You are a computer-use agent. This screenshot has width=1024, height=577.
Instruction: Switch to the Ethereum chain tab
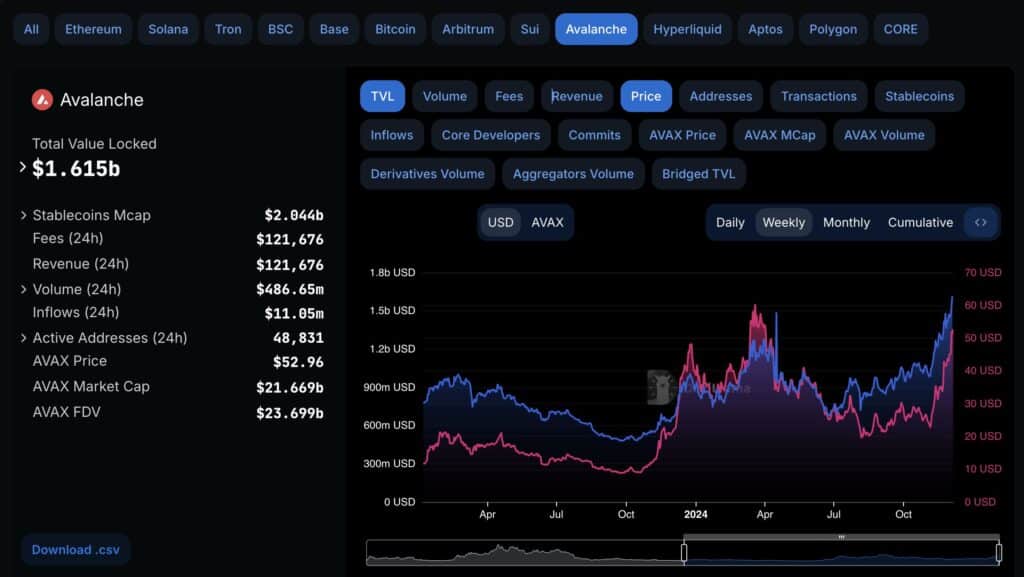click(93, 29)
